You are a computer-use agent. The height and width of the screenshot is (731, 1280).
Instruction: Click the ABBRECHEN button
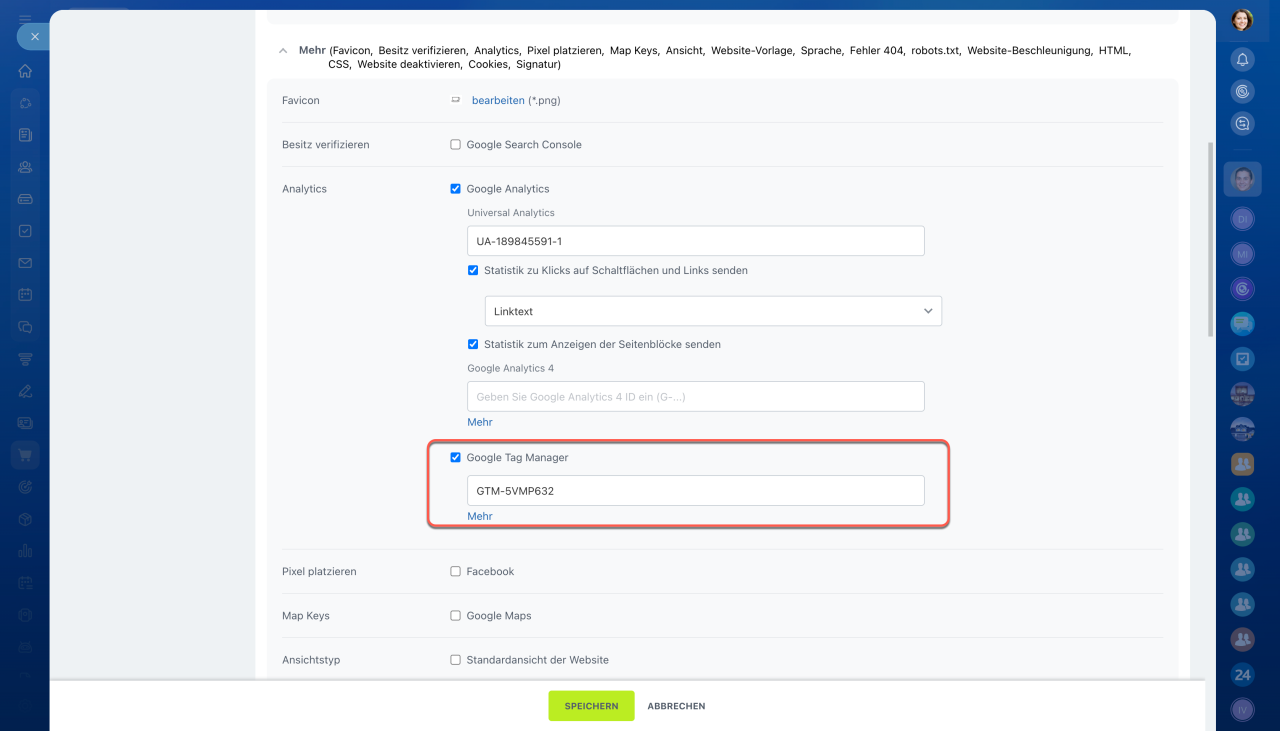(676, 706)
